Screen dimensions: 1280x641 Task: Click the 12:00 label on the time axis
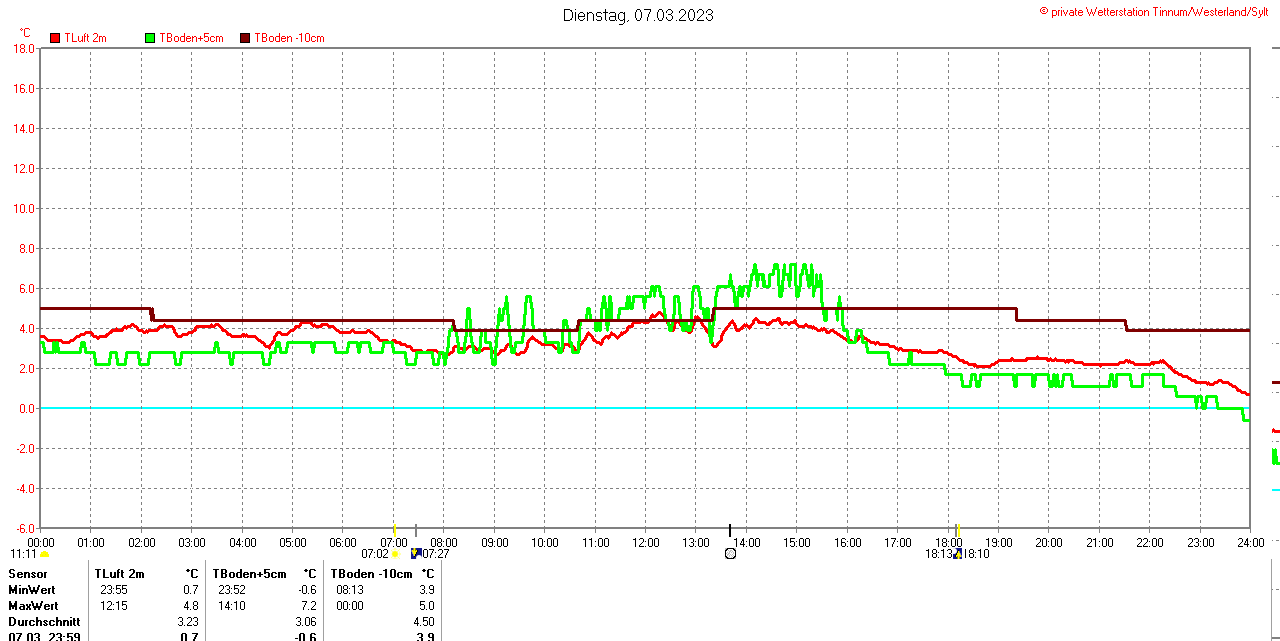click(x=645, y=543)
